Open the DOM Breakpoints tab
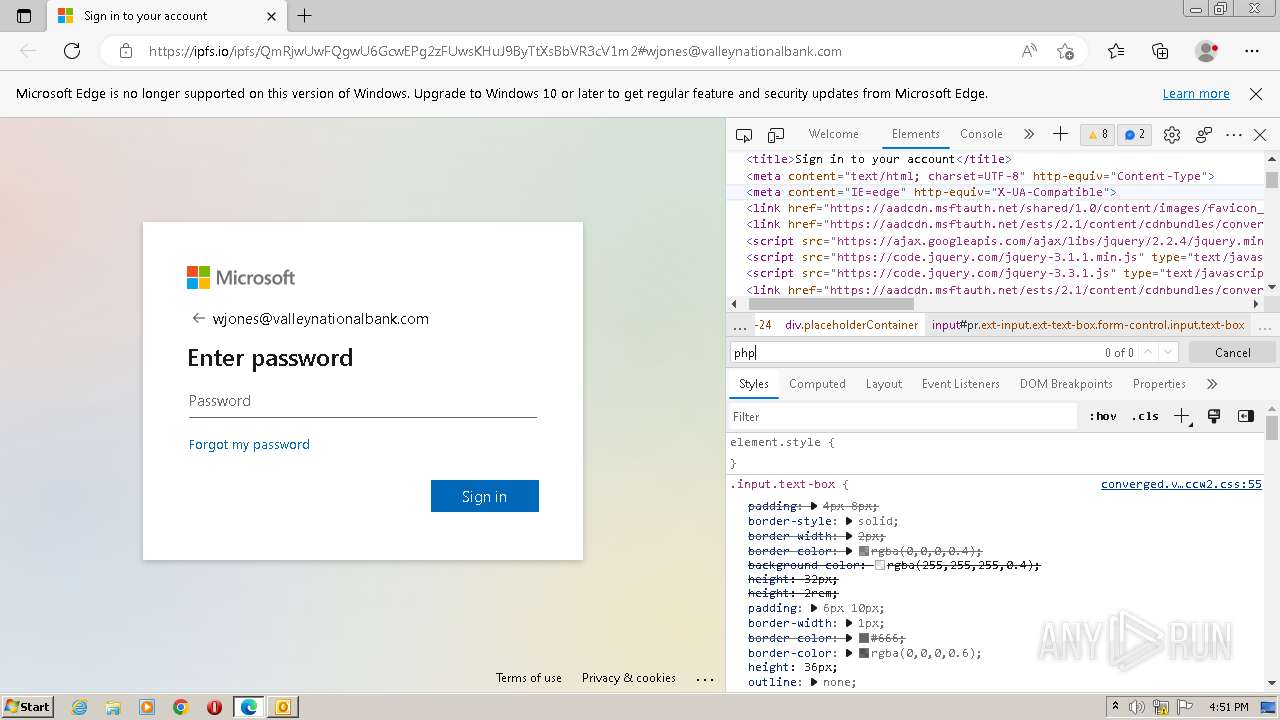 click(x=1066, y=384)
